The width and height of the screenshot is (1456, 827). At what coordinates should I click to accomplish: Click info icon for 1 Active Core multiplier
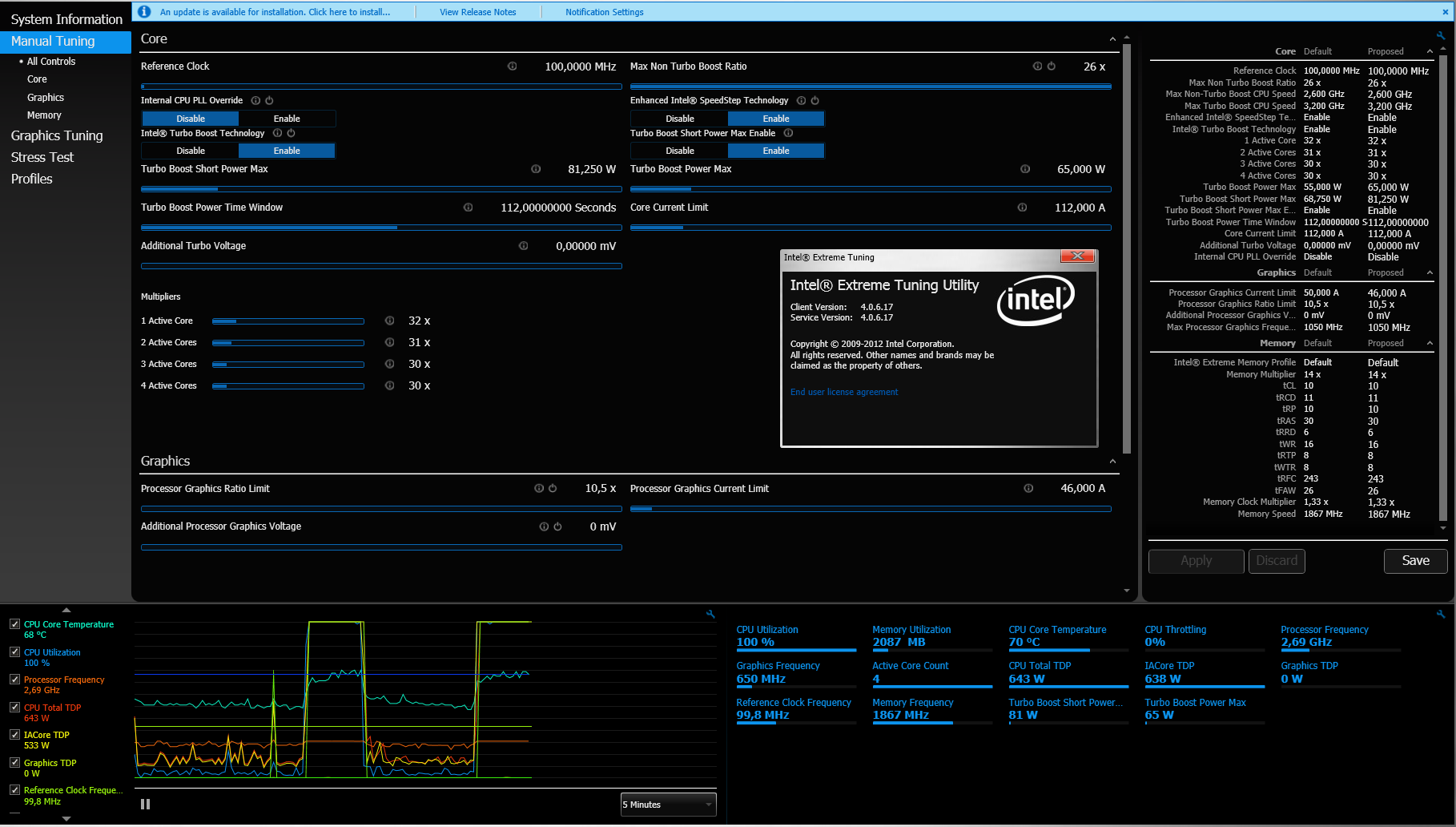click(x=389, y=321)
